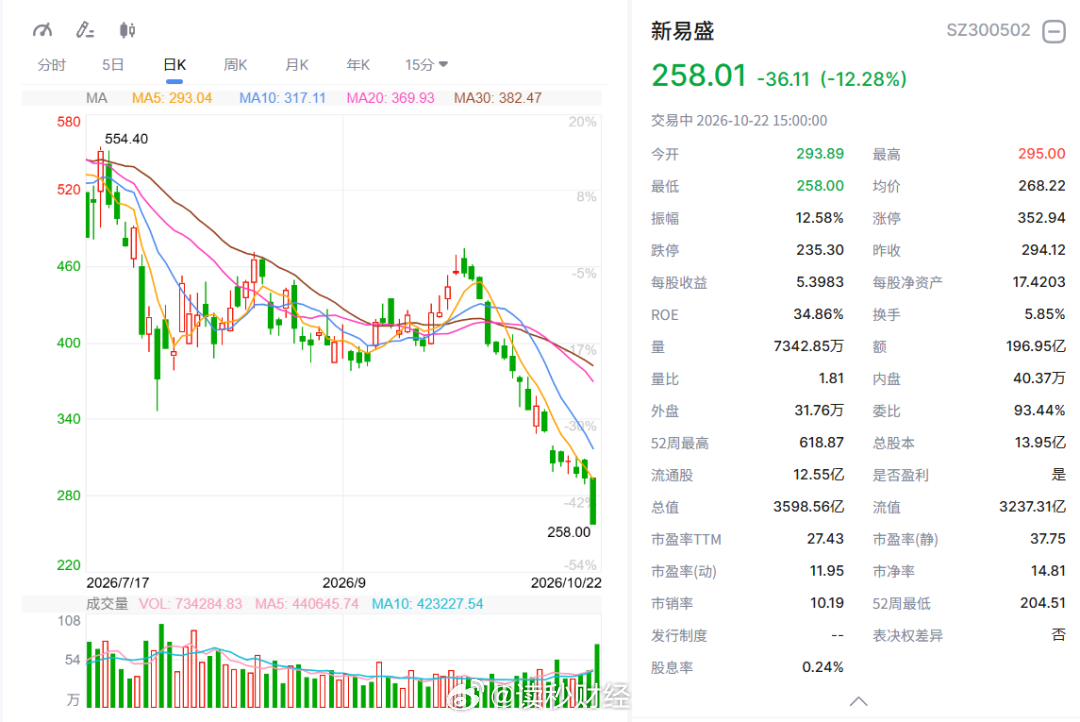
Task: Click 量 value 7342.85万
Action: (x=809, y=346)
